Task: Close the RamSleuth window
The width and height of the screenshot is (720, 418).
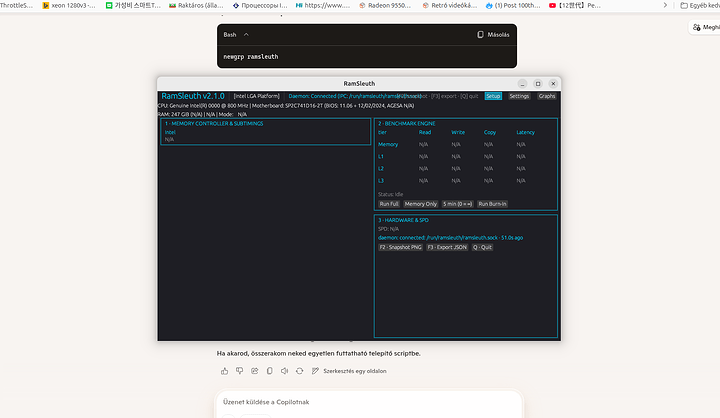Action: [553, 84]
